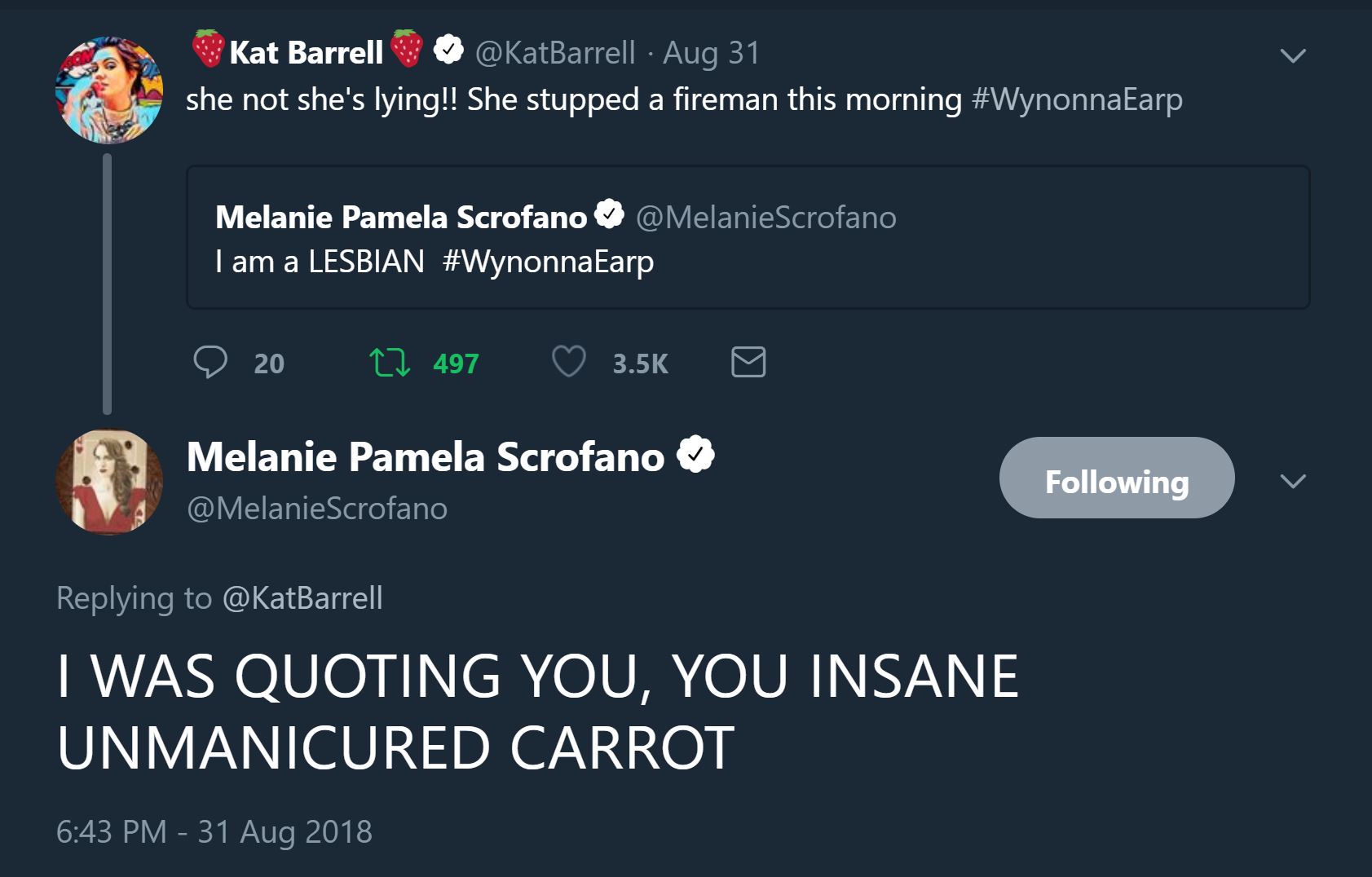Click Kat Barrell's verified badge

tap(448, 51)
